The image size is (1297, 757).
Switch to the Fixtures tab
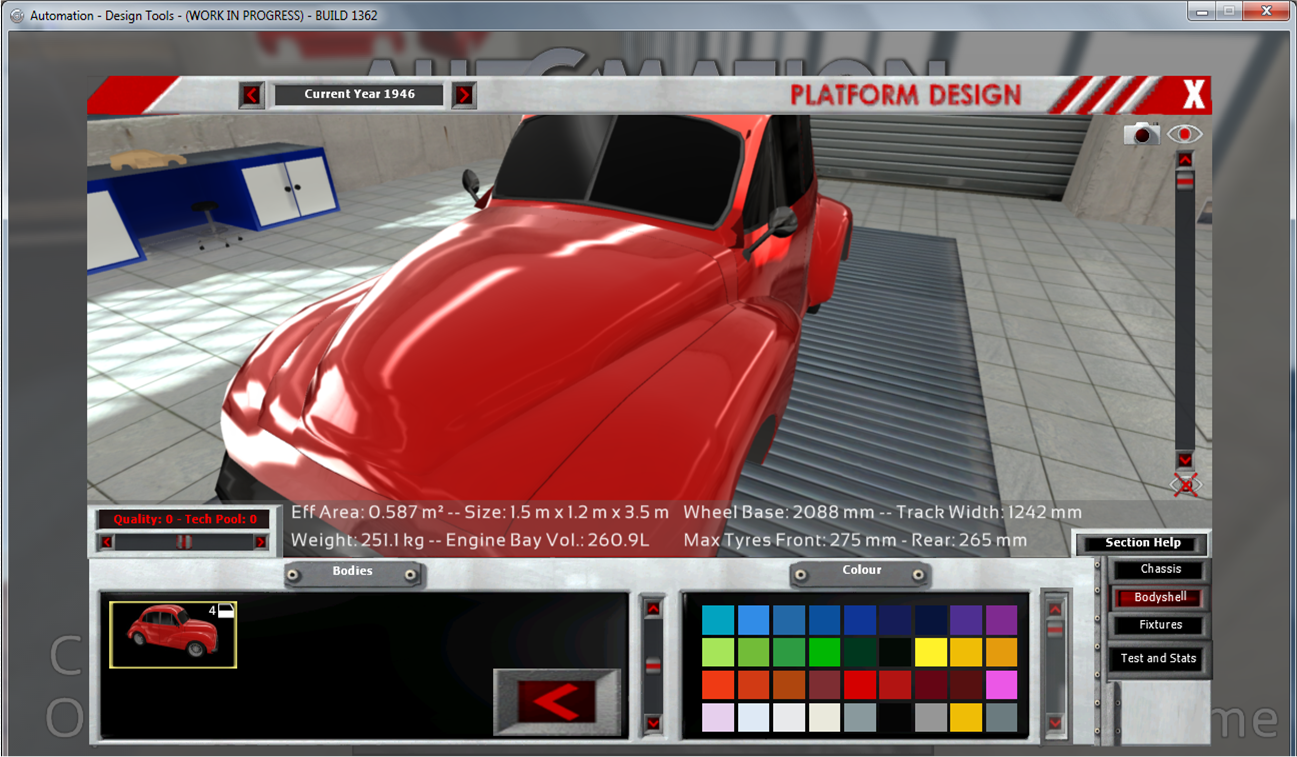pyautogui.click(x=1160, y=625)
